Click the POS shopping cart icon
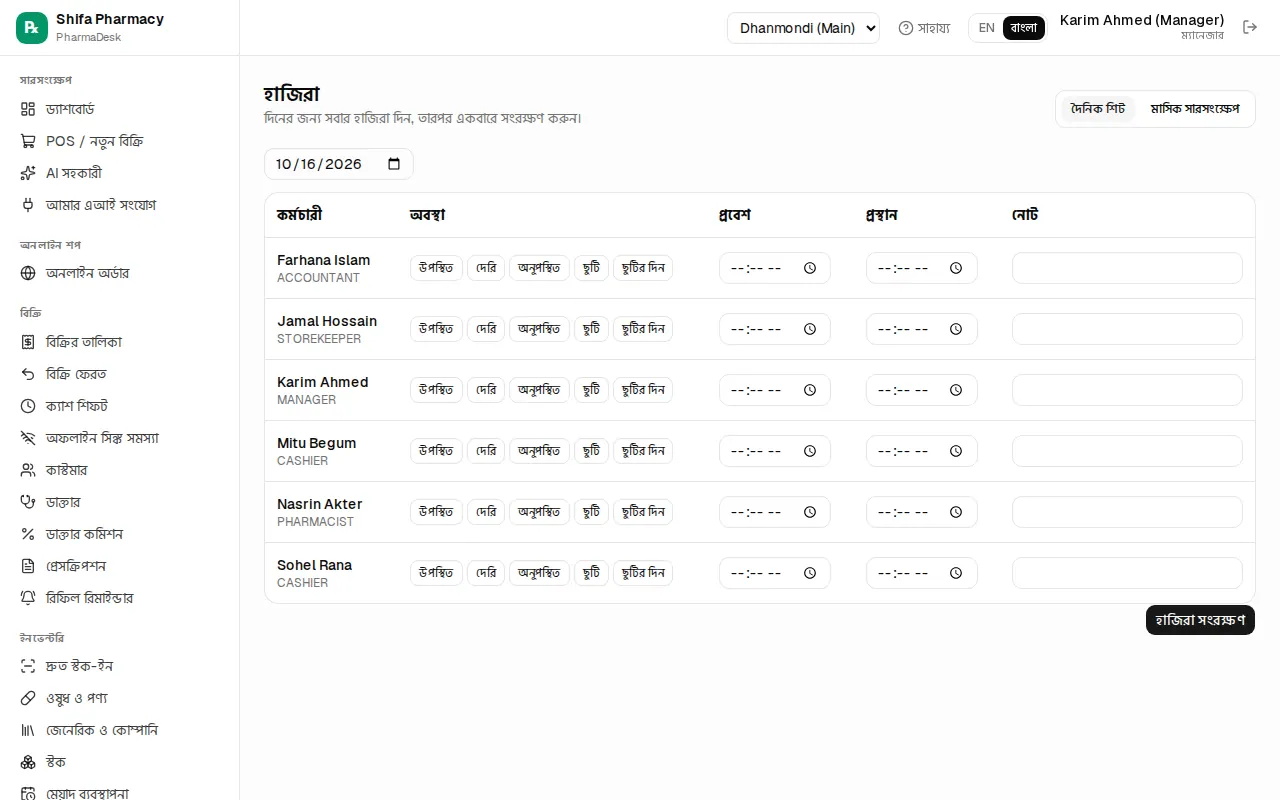Screen dimensions: 1280x800 coord(28,141)
